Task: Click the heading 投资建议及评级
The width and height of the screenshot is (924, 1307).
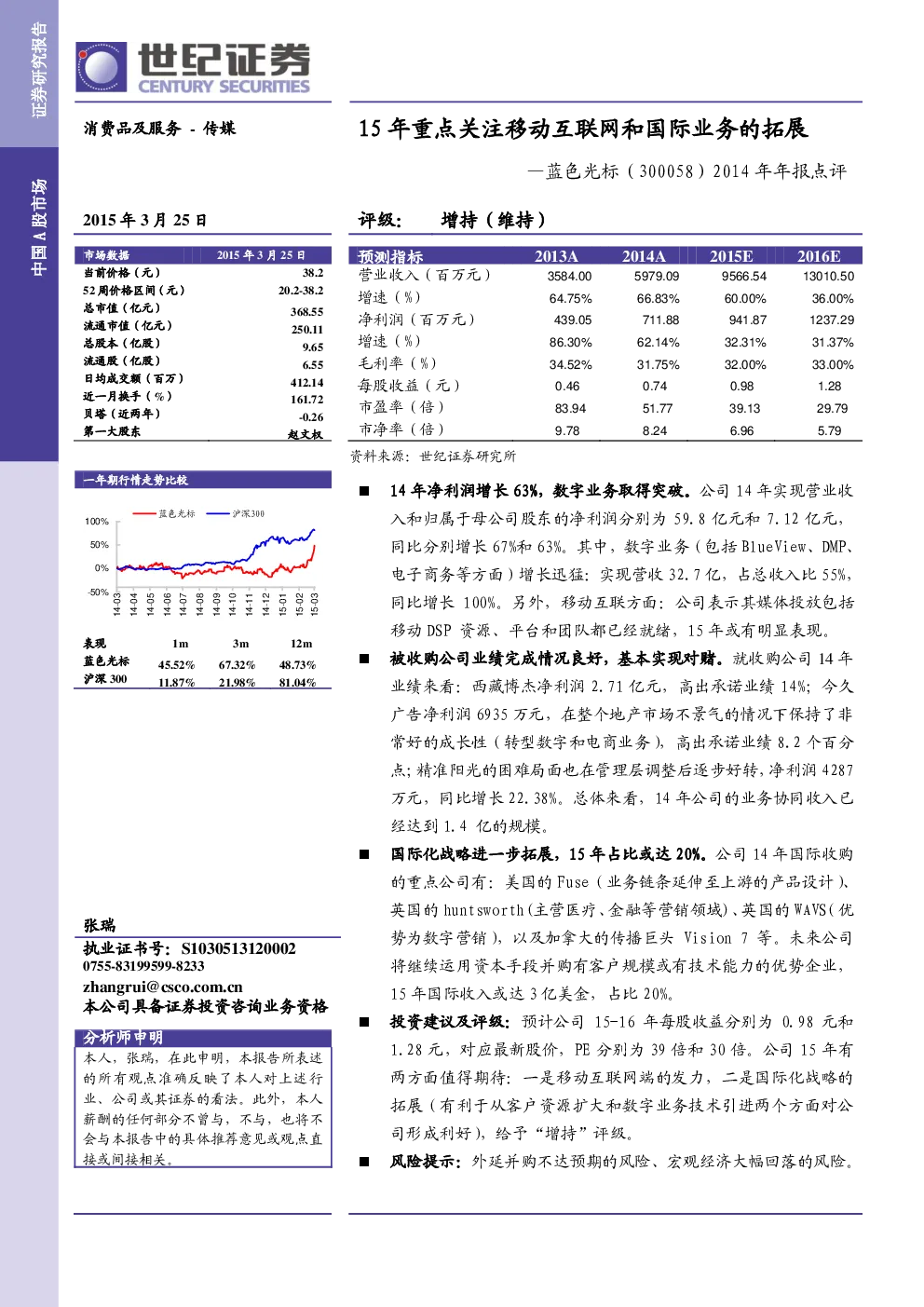Action: click(448, 1022)
